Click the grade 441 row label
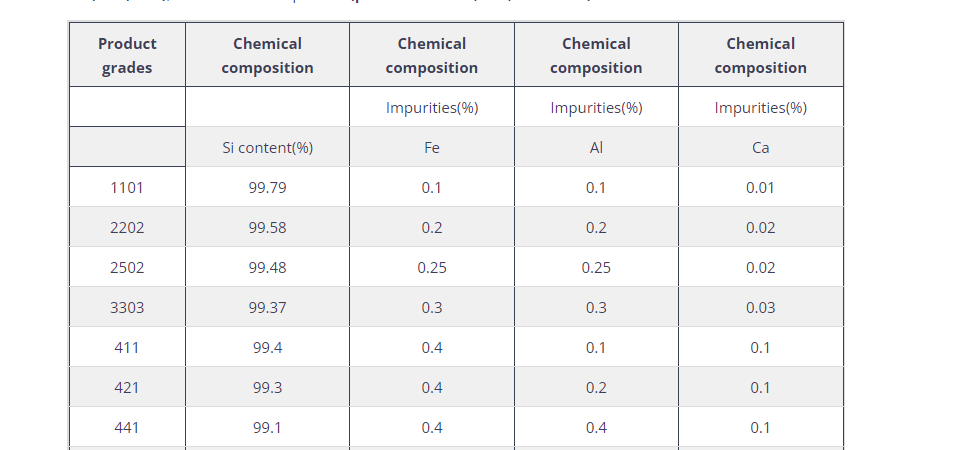The width and height of the screenshot is (978, 450). tap(127, 428)
